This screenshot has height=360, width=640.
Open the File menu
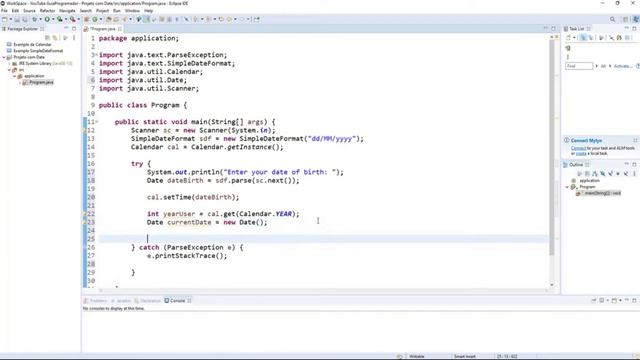coord(4,11)
